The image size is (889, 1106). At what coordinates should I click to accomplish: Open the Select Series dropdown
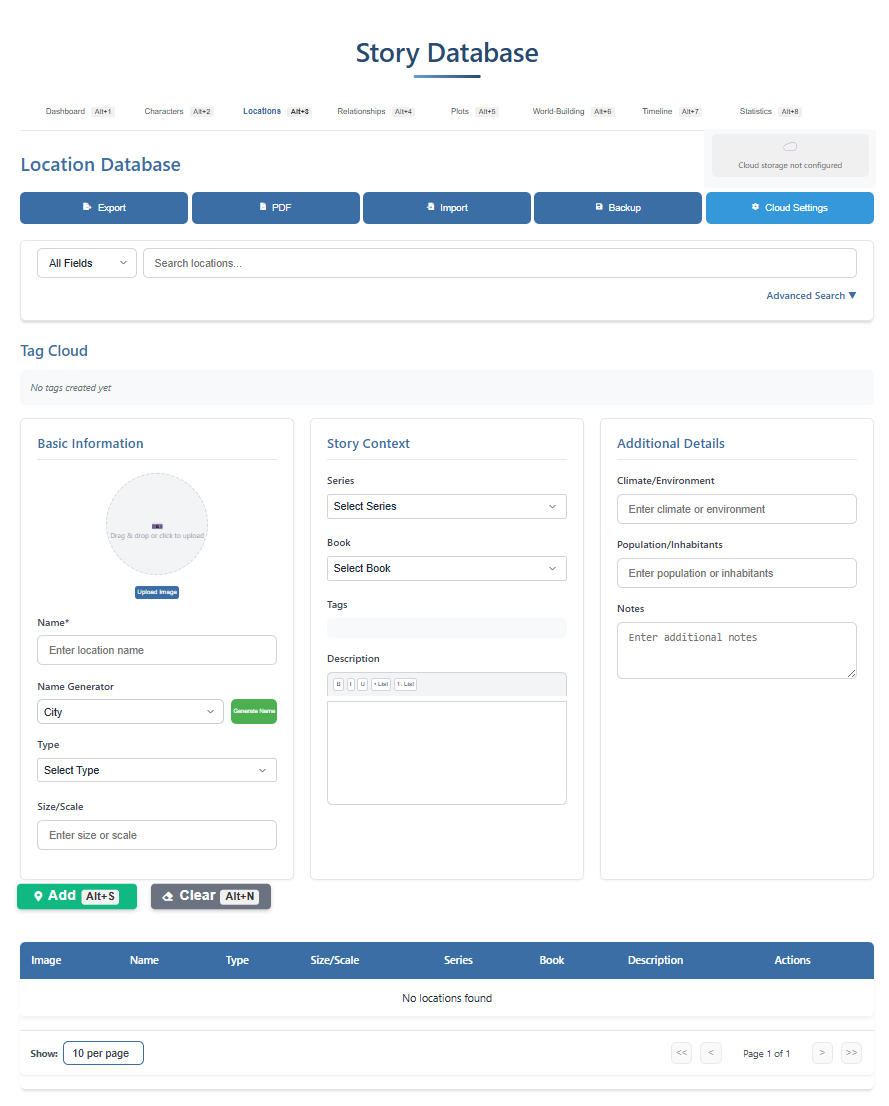[x=446, y=506]
